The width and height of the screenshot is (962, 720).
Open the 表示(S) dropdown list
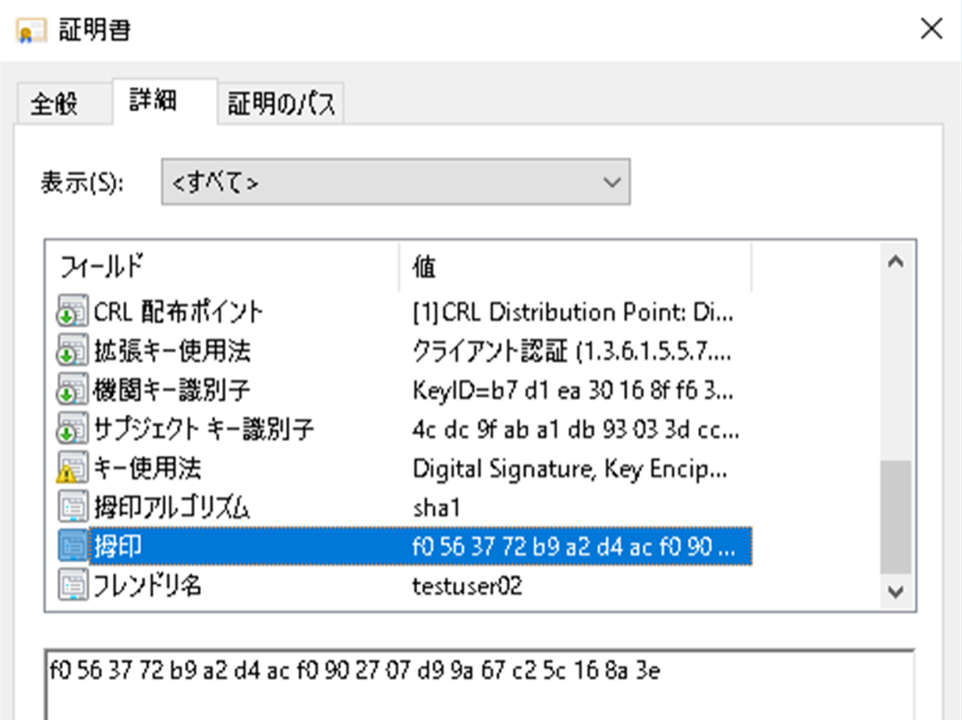395,182
